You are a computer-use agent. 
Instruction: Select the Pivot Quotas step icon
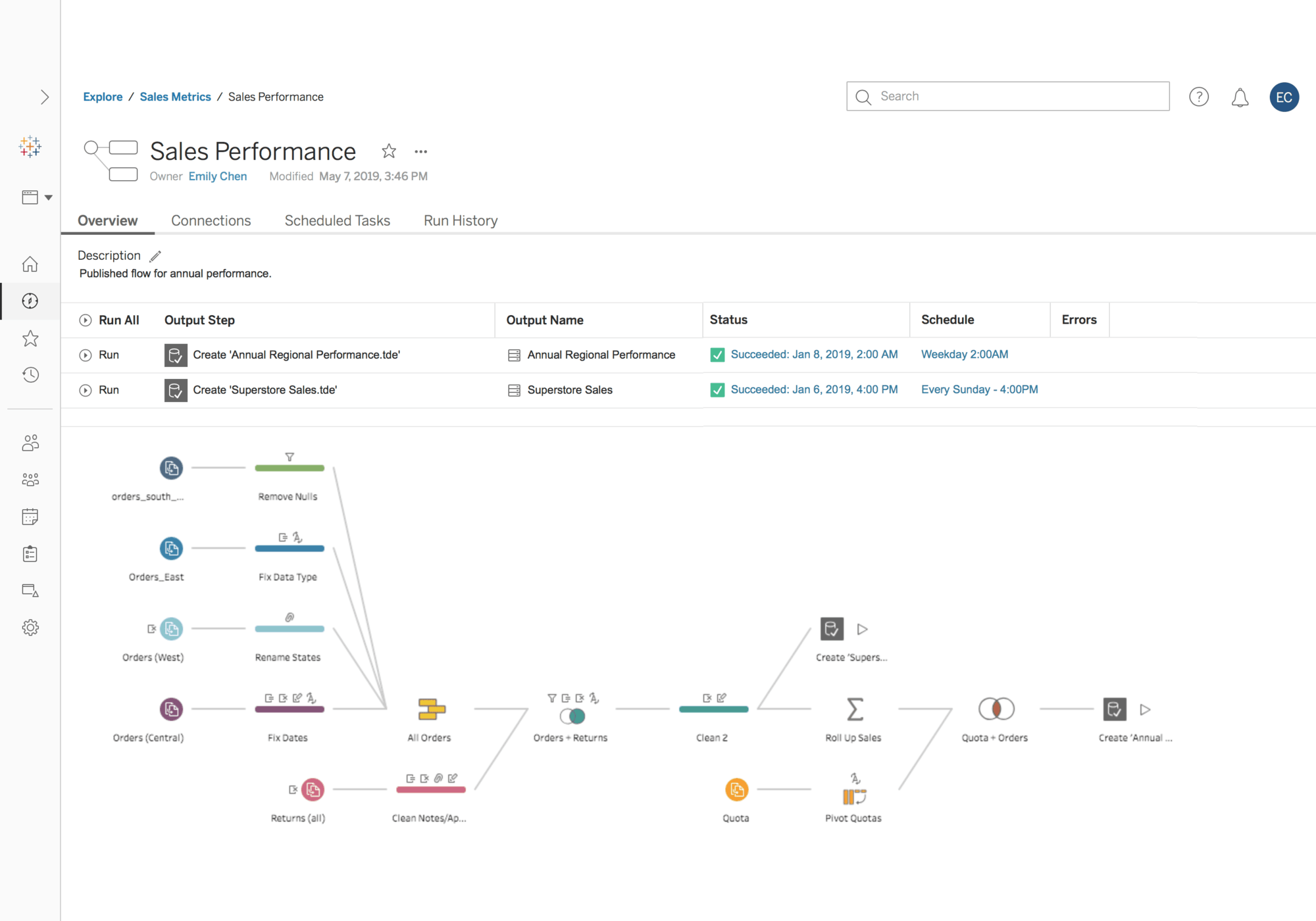pos(854,797)
